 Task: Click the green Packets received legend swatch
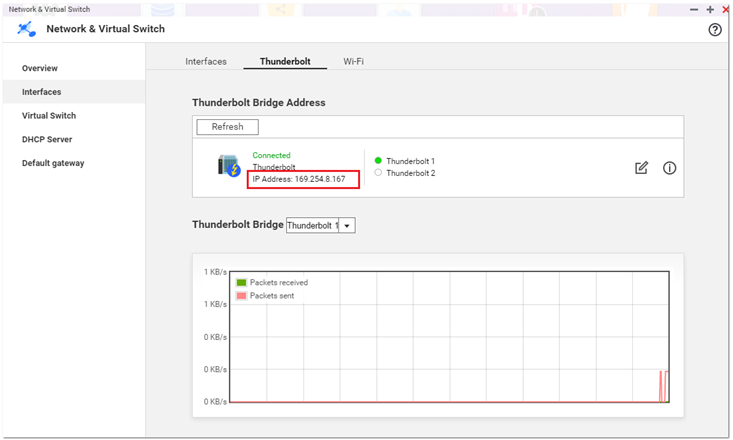(241, 283)
